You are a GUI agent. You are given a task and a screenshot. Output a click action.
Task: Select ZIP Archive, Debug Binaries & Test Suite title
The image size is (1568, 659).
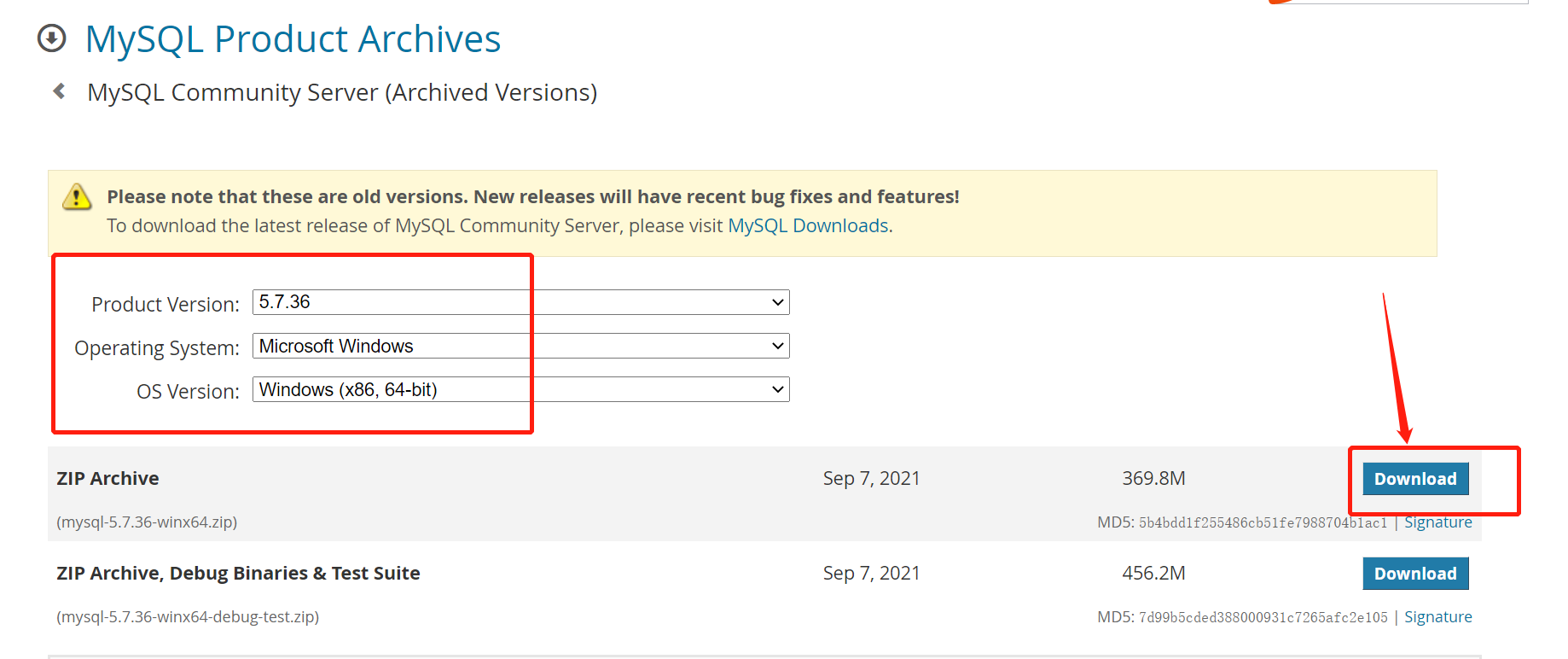pos(238,573)
